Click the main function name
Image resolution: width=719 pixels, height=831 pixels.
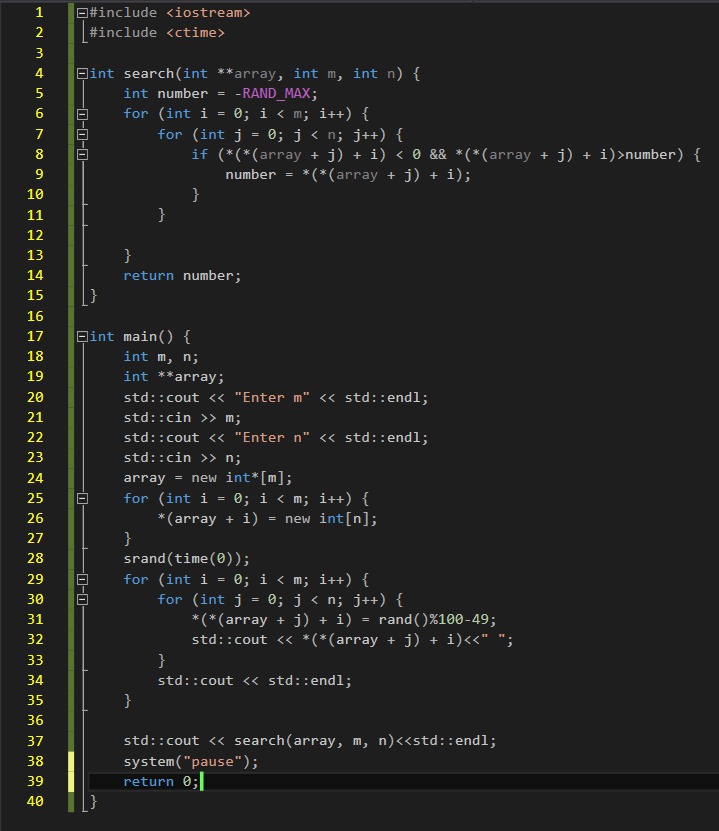click(140, 337)
